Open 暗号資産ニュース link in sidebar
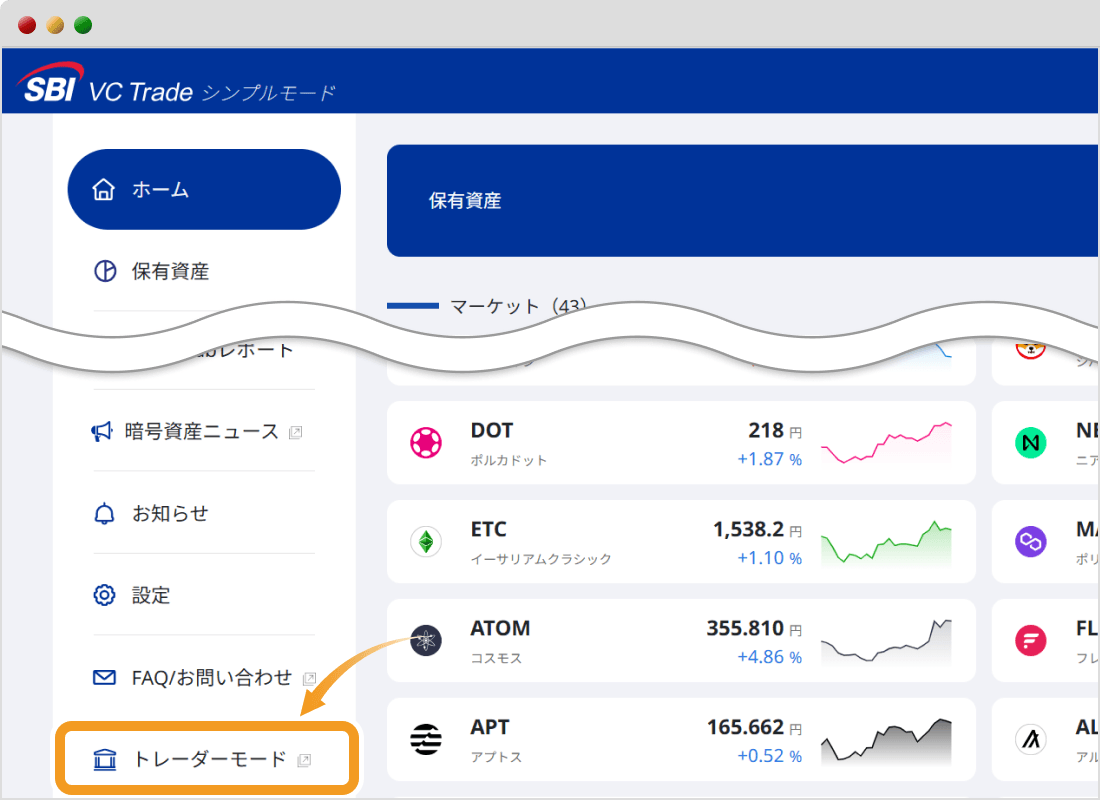1100x800 pixels. tap(204, 431)
